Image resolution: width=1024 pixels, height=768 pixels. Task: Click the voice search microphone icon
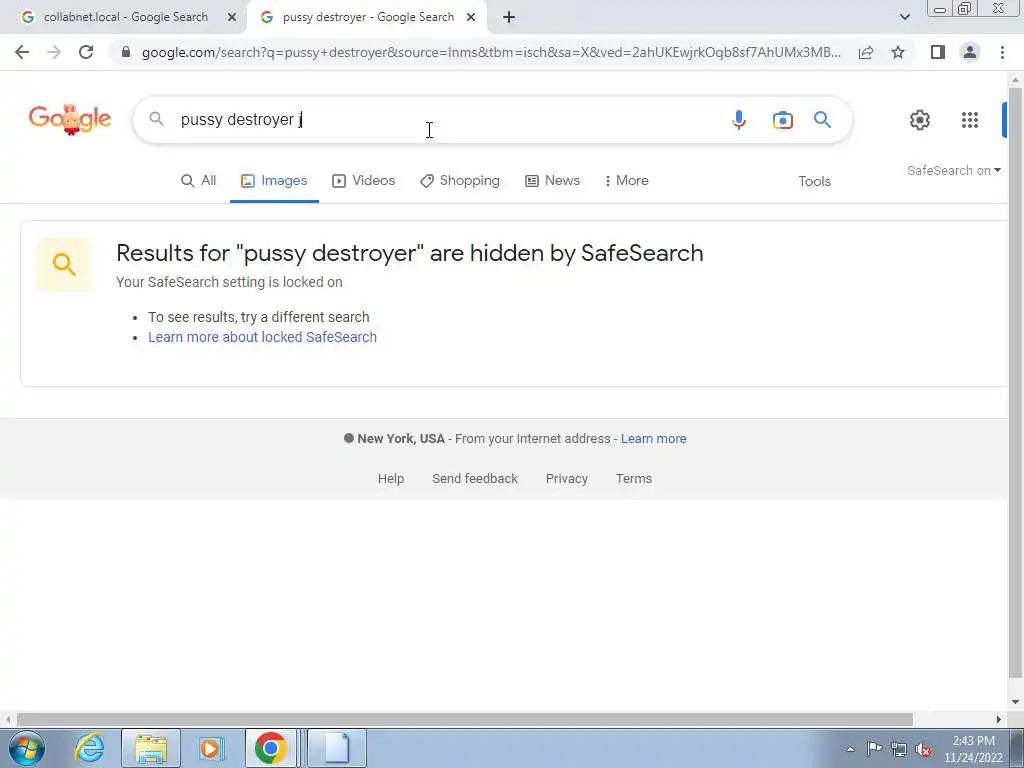(x=739, y=120)
